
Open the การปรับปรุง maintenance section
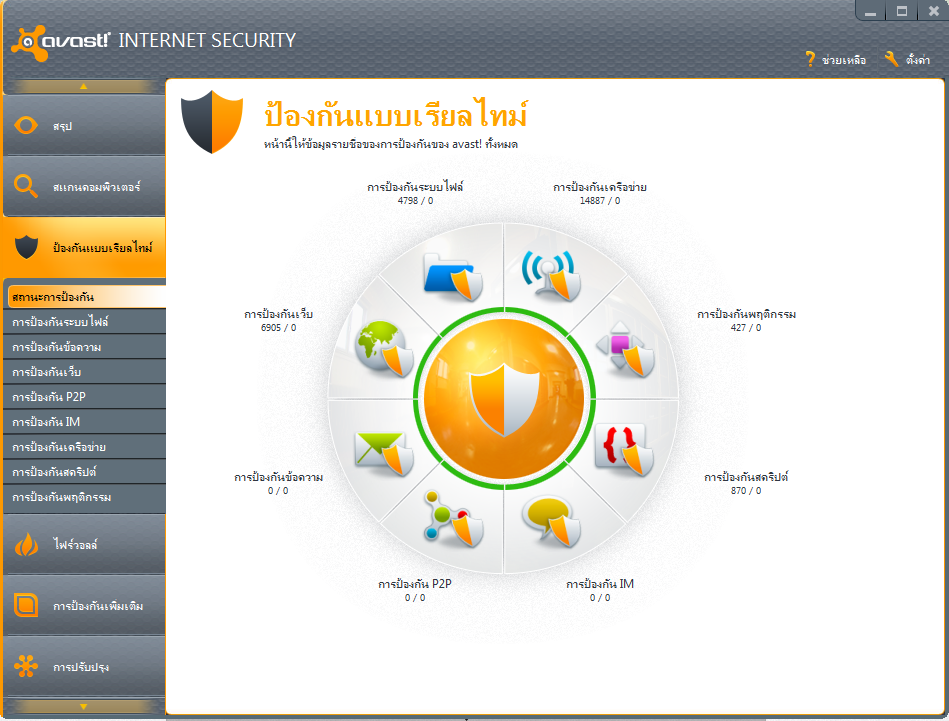coord(84,667)
